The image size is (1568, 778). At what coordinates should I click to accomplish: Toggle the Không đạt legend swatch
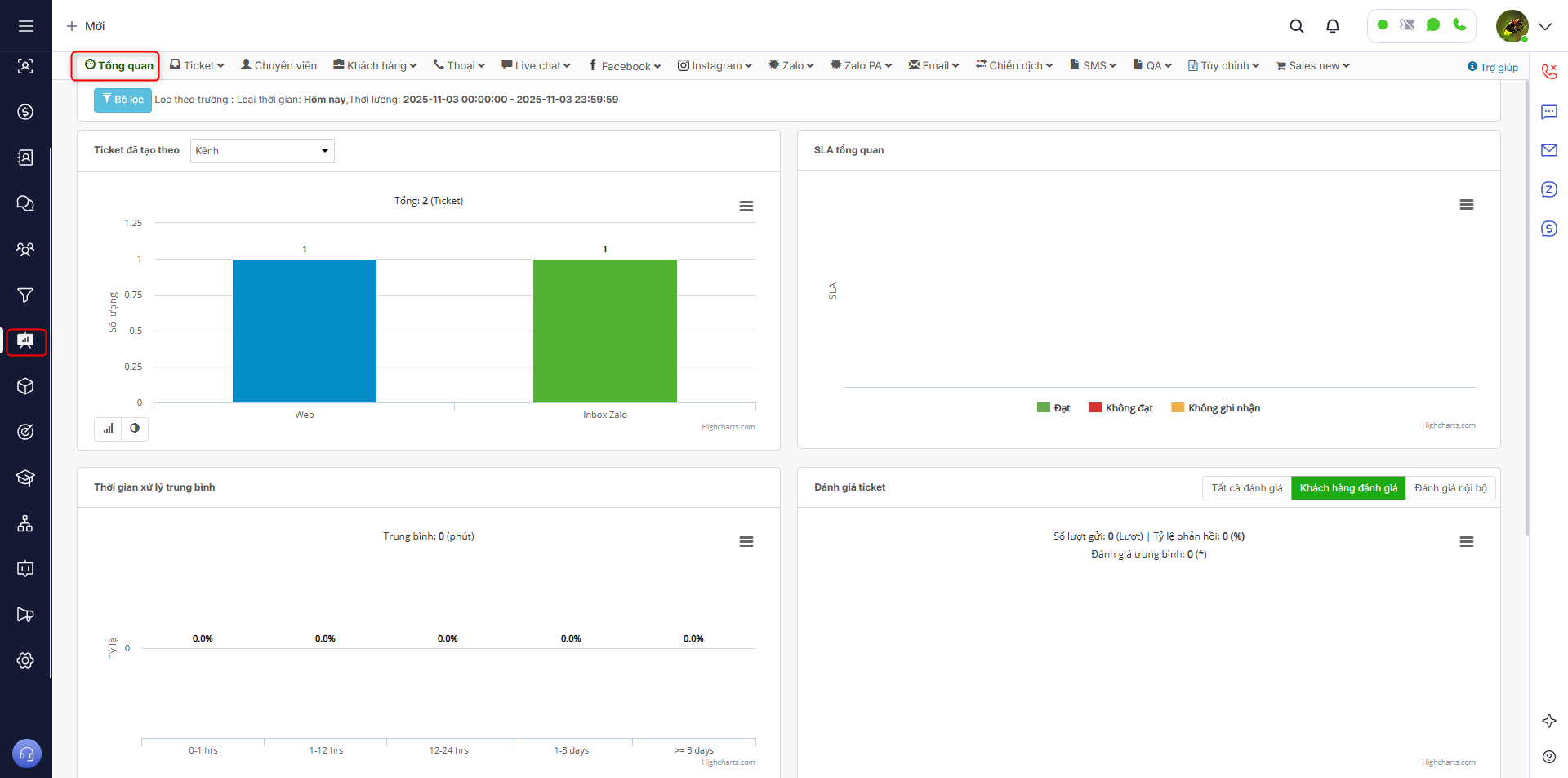coord(1095,408)
